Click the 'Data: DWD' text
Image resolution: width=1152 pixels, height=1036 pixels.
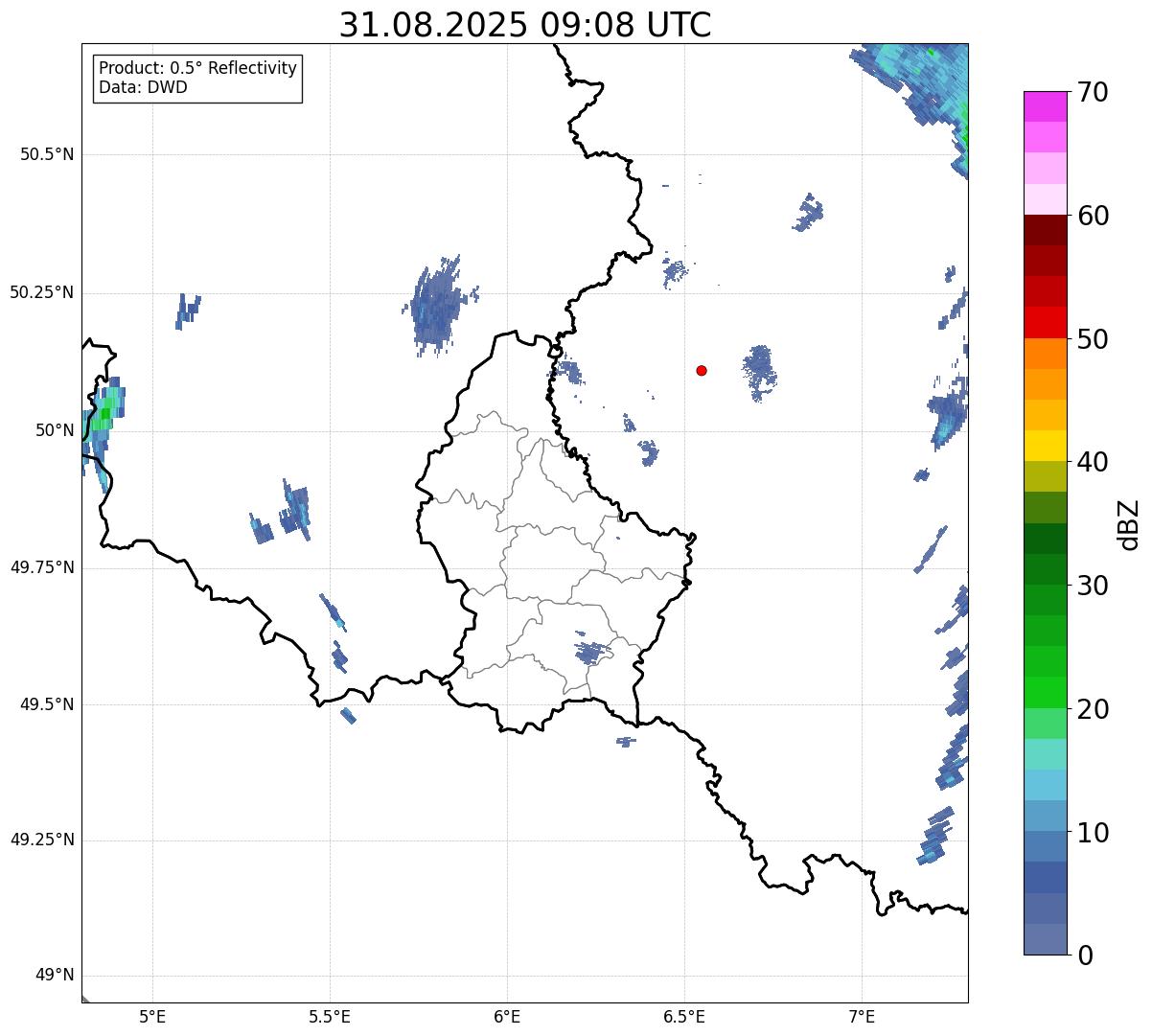point(143,87)
